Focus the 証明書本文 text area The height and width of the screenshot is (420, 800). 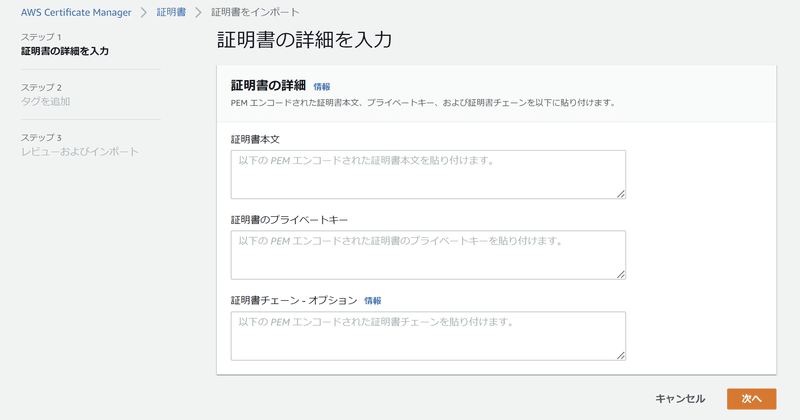pyautogui.click(x=428, y=175)
